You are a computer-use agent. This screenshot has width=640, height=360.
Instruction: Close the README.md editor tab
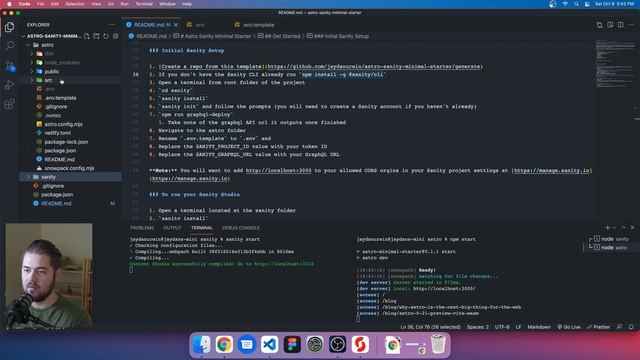point(176,25)
